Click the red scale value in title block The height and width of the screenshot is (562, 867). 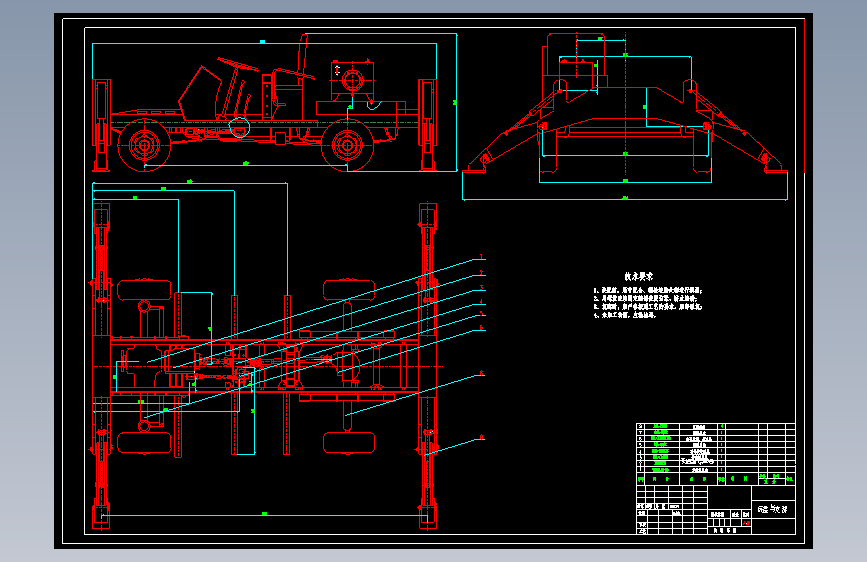click(x=746, y=522)
